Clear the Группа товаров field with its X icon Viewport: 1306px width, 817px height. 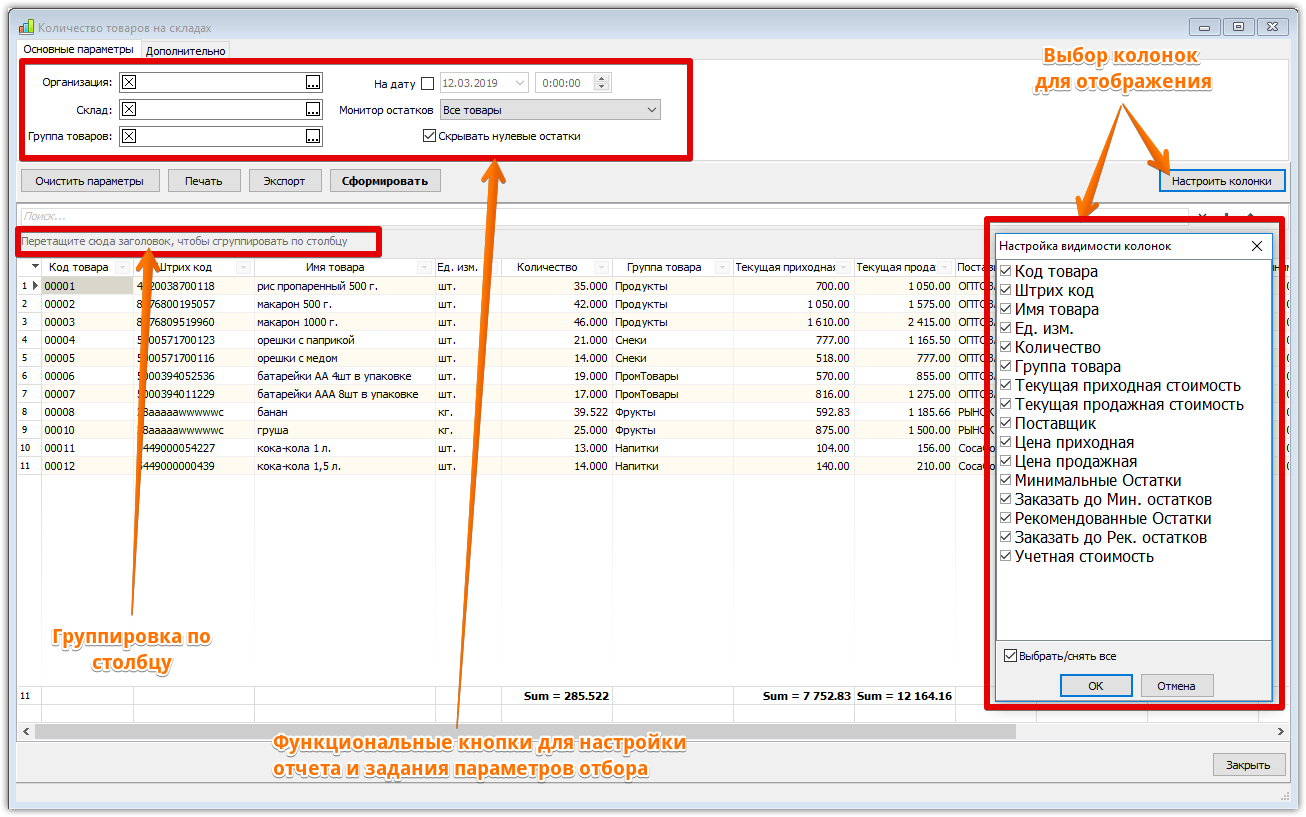[x=129, y=137]
